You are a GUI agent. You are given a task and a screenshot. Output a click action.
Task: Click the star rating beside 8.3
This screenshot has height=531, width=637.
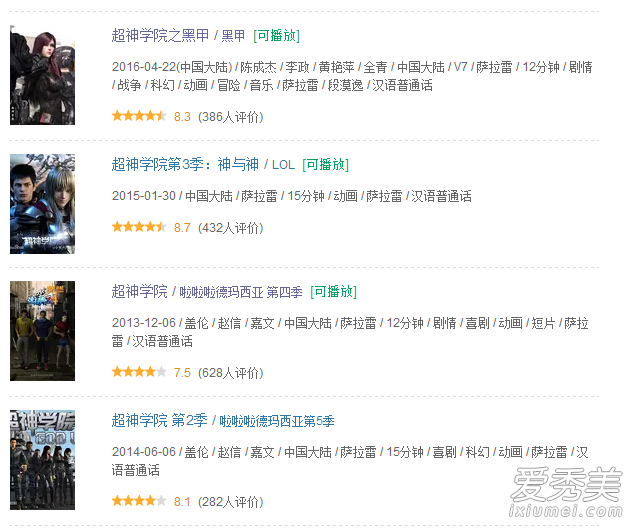(139, 116)
